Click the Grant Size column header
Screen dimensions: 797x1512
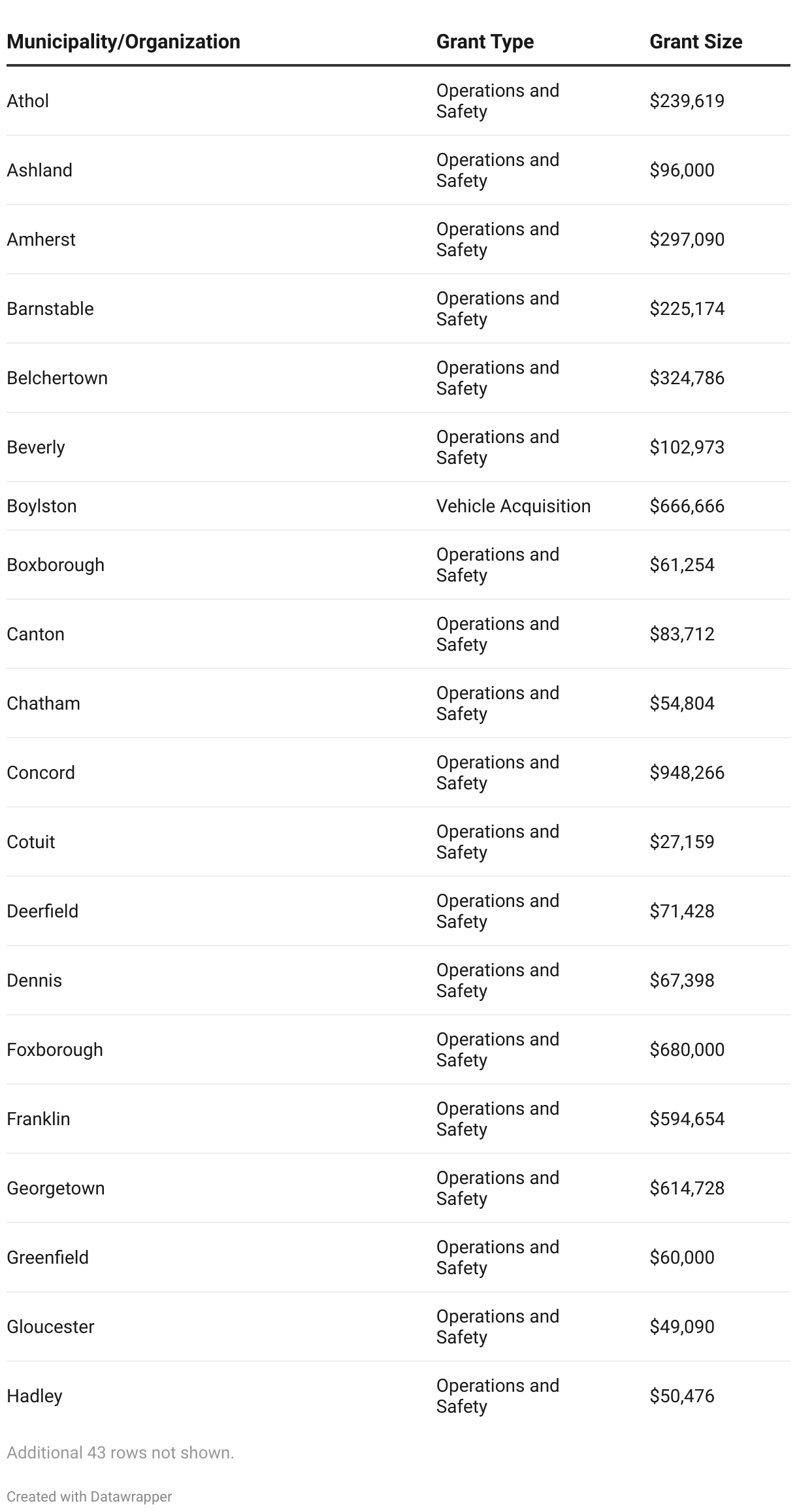pyautogui.click(x=695, y=42)
